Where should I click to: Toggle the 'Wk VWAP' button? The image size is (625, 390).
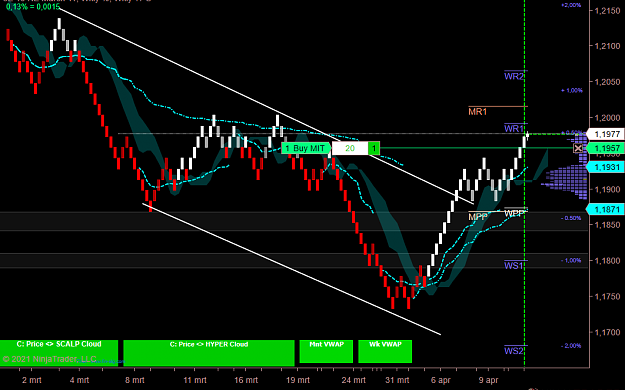(385, 351)
